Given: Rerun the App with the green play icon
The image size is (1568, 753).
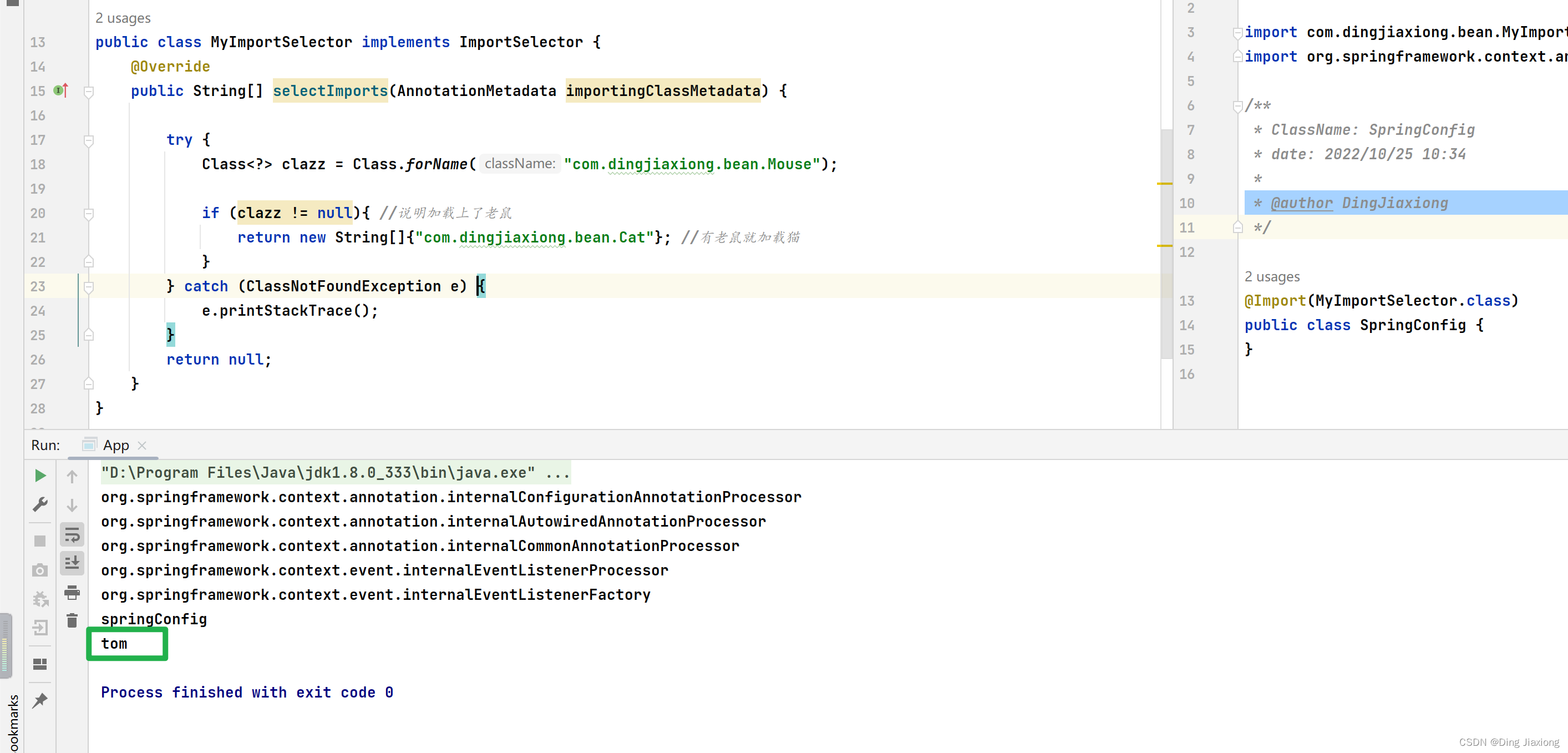Looking at the screenshot, I should pos(40,476).
